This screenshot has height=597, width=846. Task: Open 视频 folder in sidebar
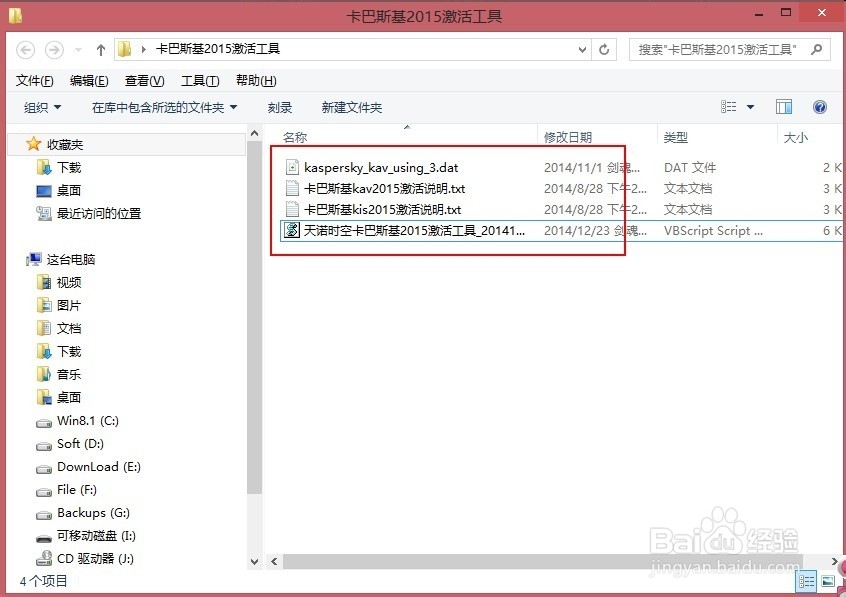pyautogui.click(x=69, y=282)
